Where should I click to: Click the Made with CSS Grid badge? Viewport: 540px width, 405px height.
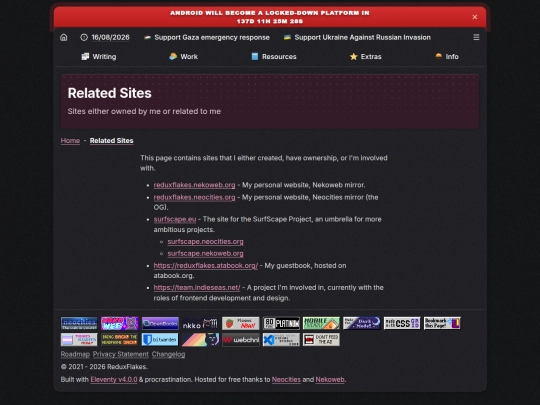click(x=402, y=323)
